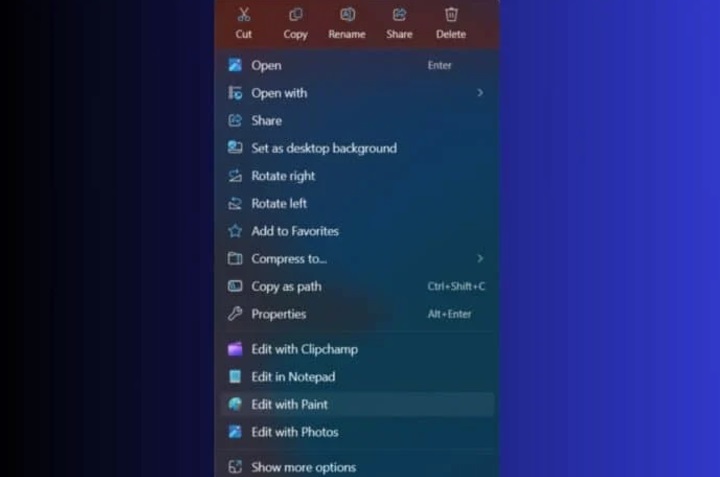Expand the Compress to submenu arrow
The image size is (720, 477).
tap(480, 258)
